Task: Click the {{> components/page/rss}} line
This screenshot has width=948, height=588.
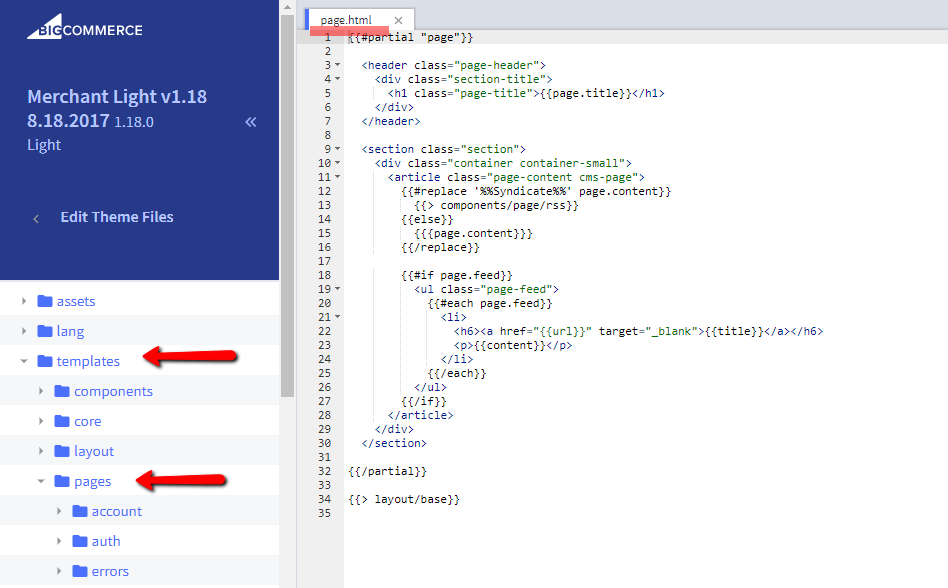Action: 496,205
